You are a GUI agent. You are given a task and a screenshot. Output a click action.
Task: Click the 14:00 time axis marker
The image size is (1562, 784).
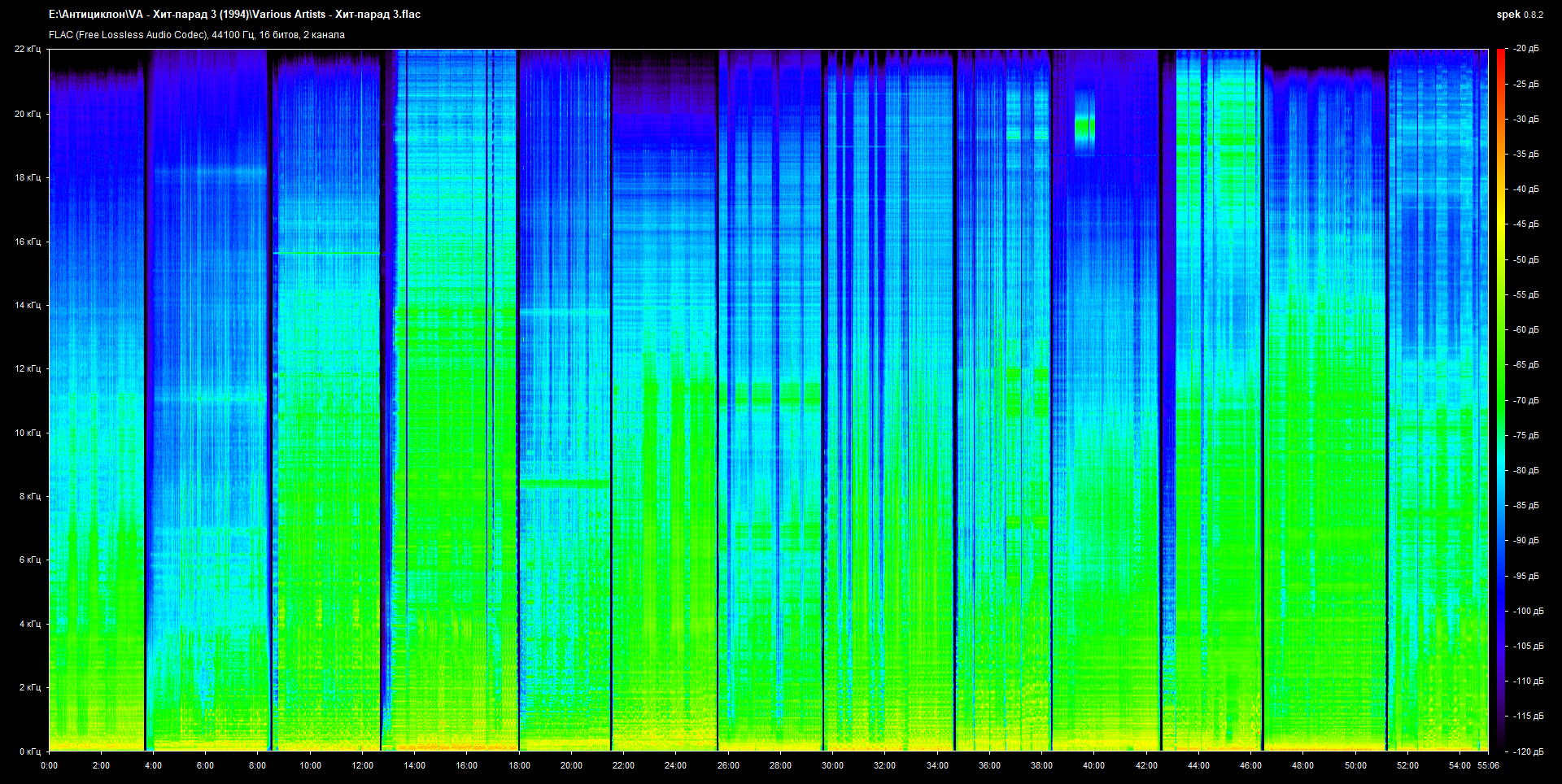[x=414, y=765]
